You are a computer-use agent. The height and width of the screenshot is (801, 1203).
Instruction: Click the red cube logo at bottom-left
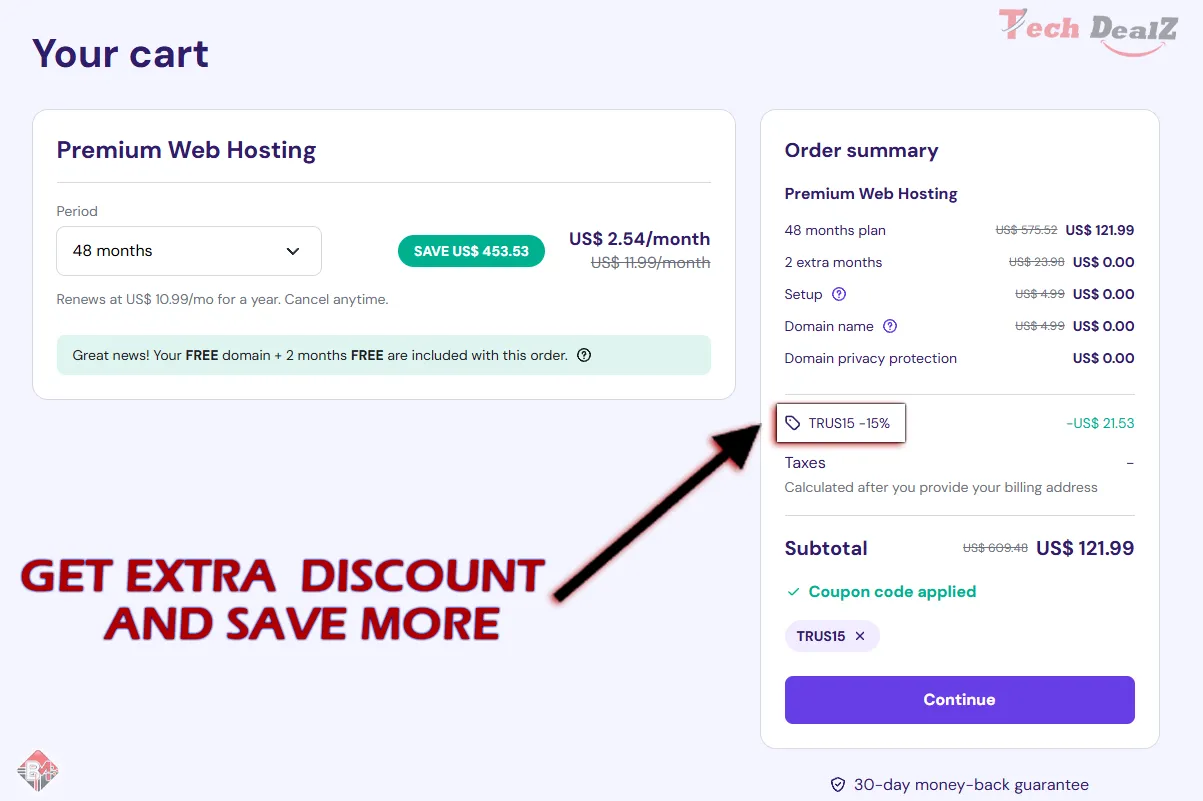38,770
